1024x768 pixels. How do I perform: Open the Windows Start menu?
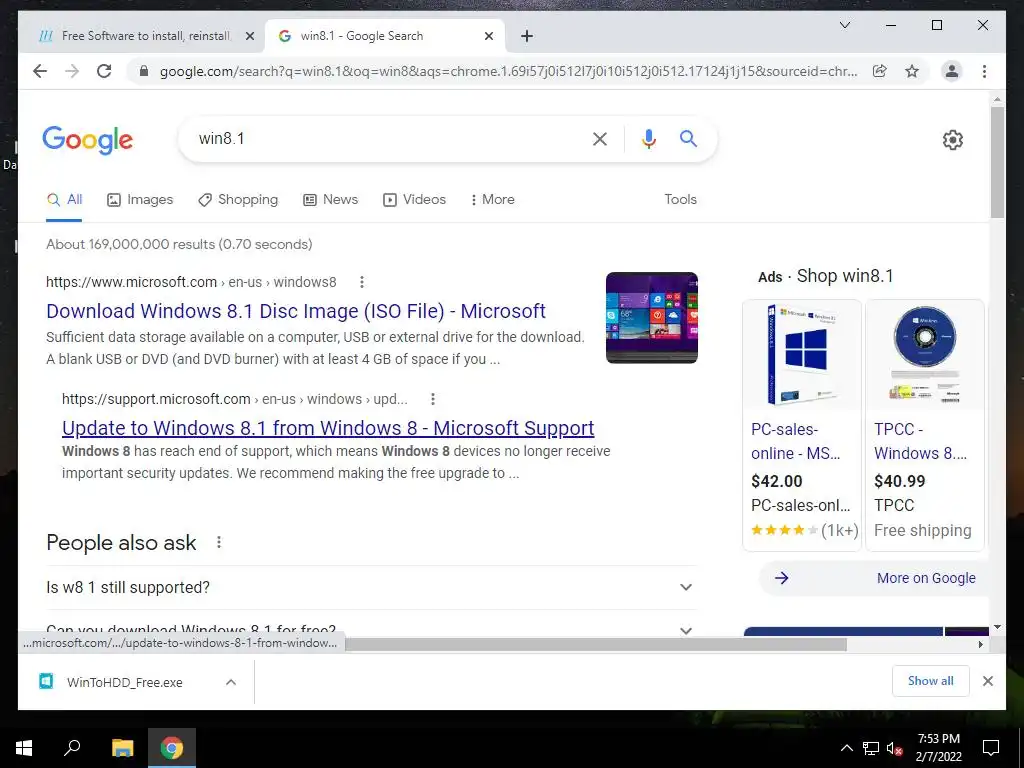[24, 748]
